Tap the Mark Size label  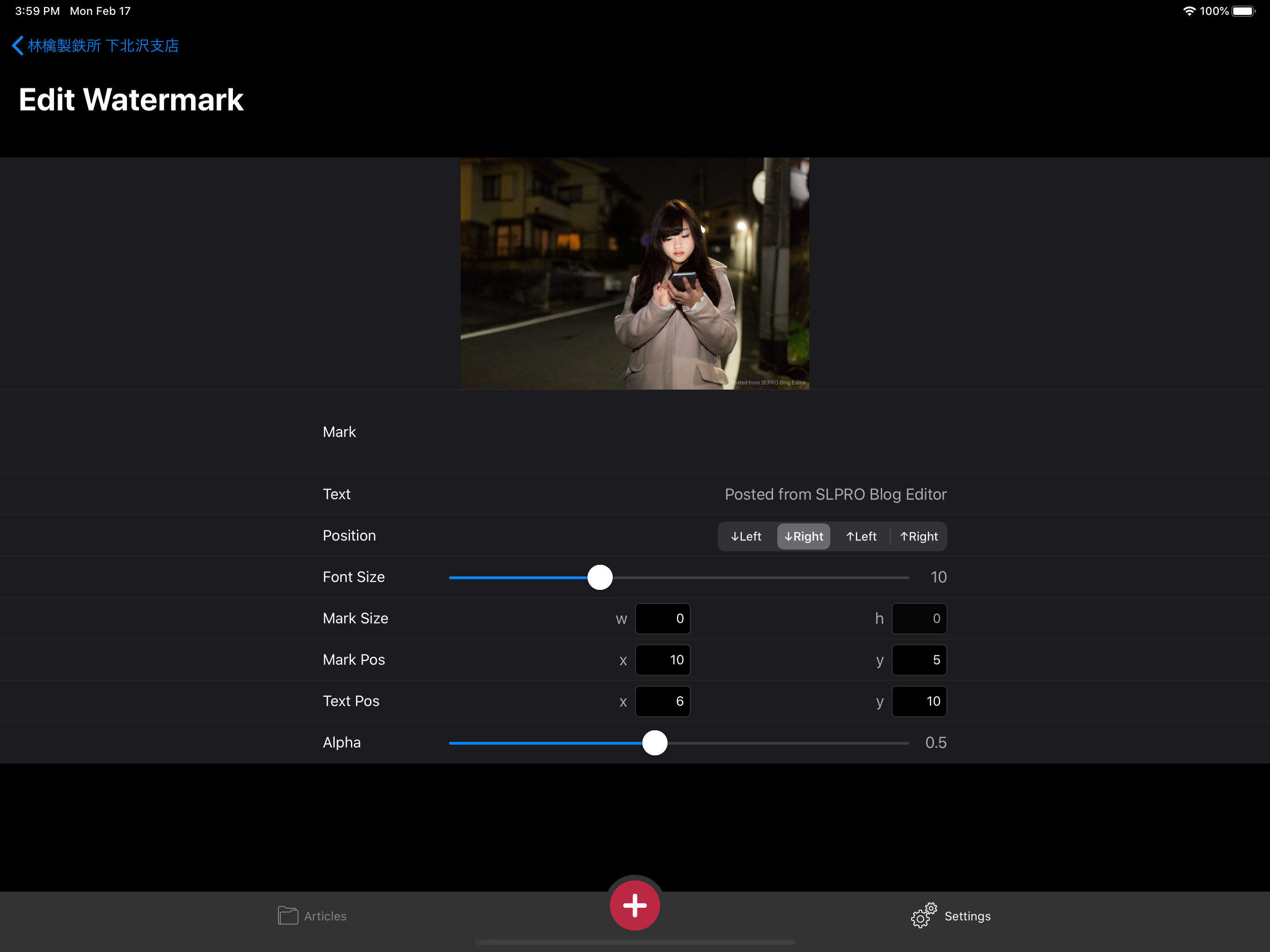(356, 618)
